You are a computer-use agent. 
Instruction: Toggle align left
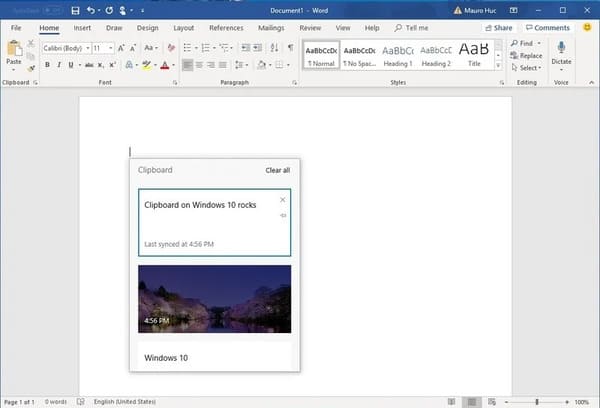click(x=188, y=65)
